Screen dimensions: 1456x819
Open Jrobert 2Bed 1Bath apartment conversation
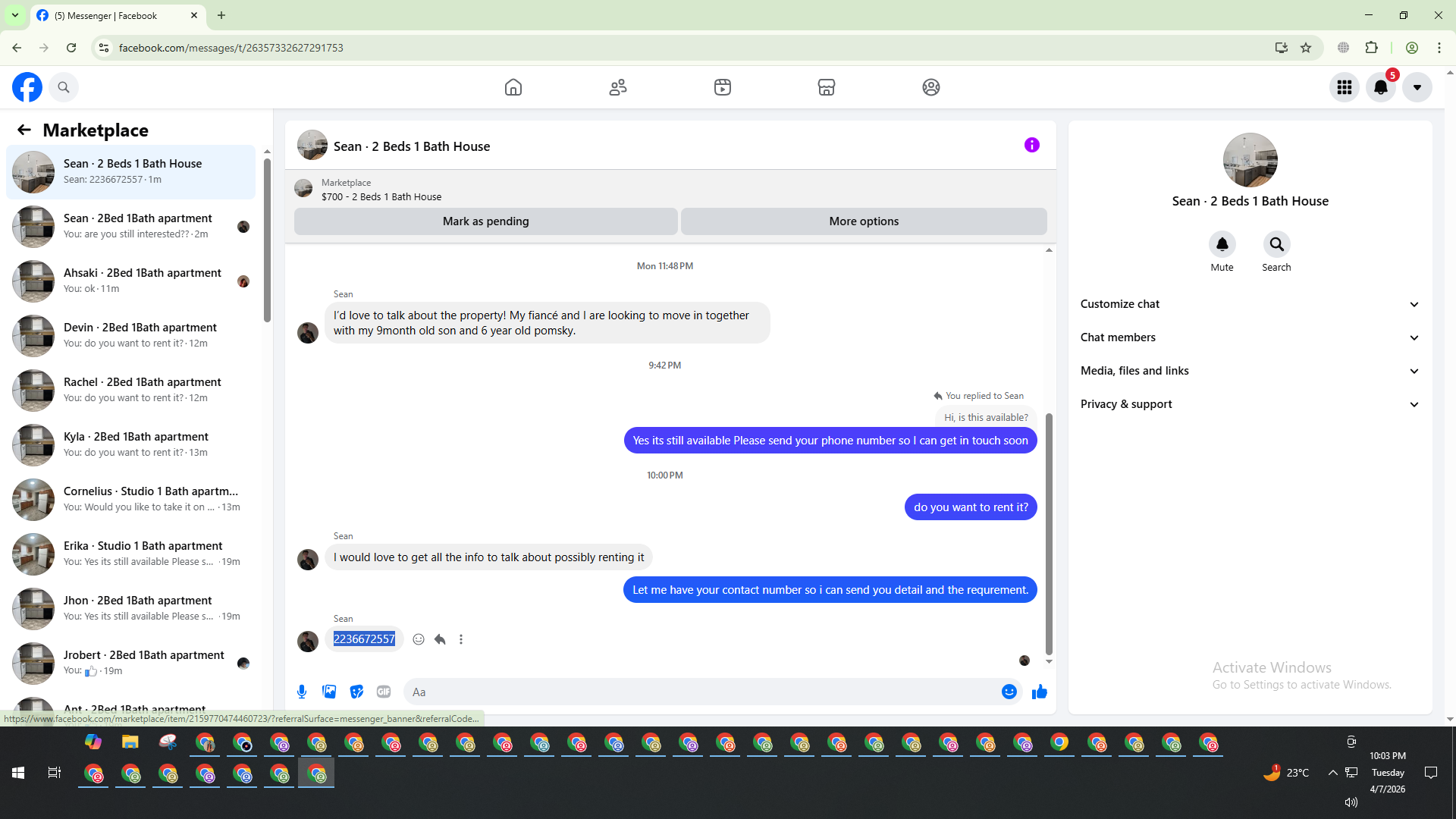coord(132,664)
